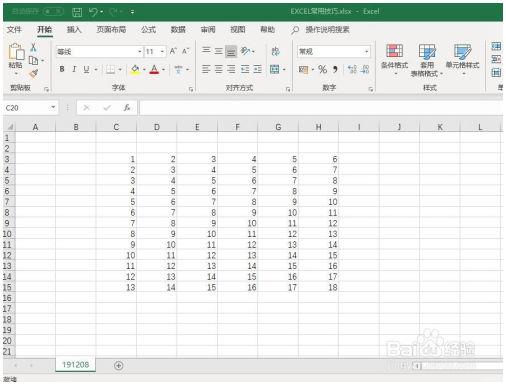Expand the number format 常规 dropdown
The height and width of the screenshot is (385, 506).
pos(366,52)
